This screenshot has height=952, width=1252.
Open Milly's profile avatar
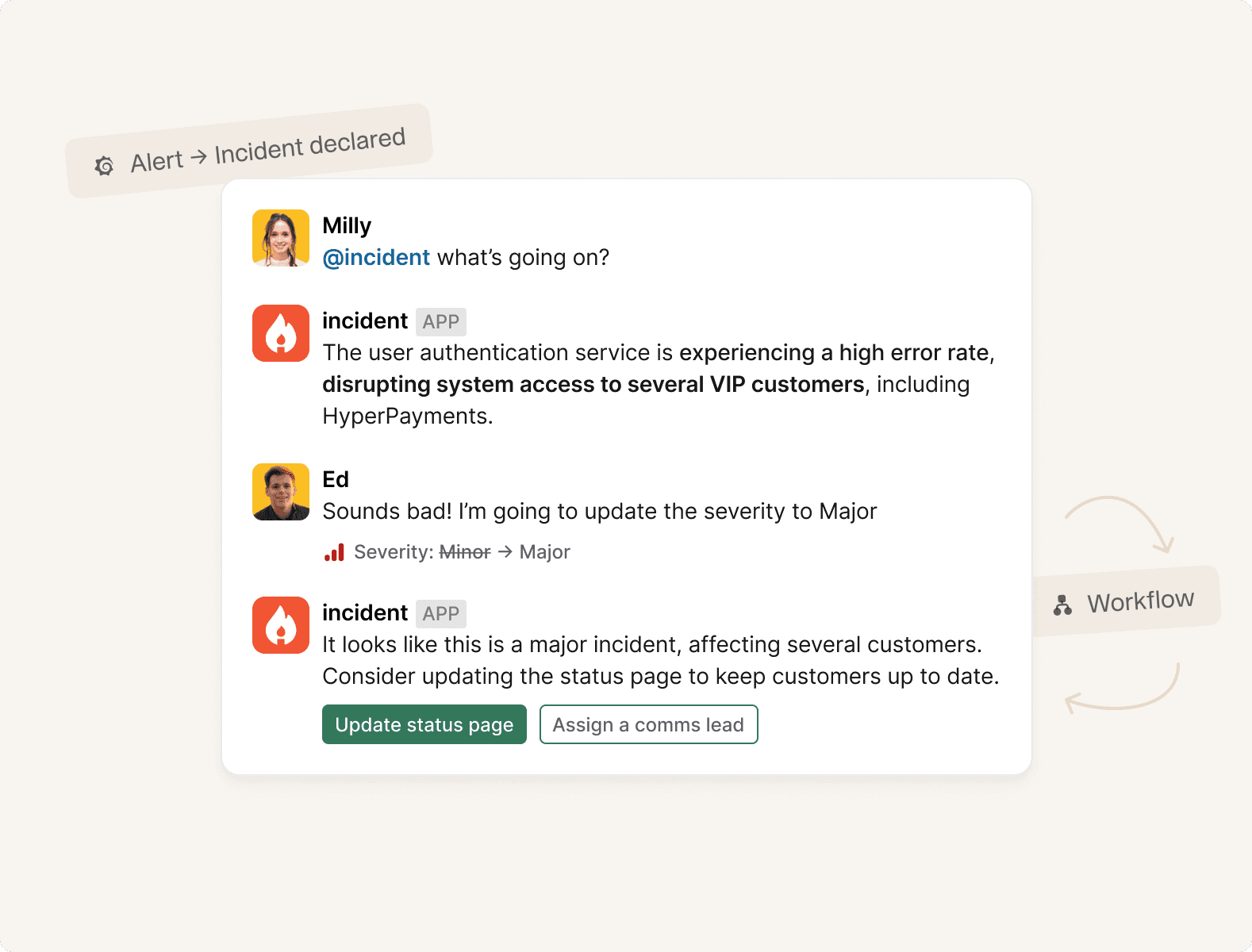[280, 236]
